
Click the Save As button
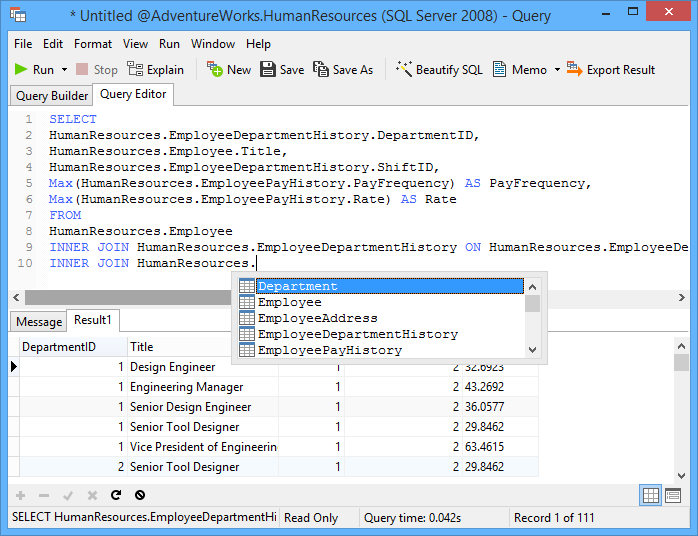[343, 70]
